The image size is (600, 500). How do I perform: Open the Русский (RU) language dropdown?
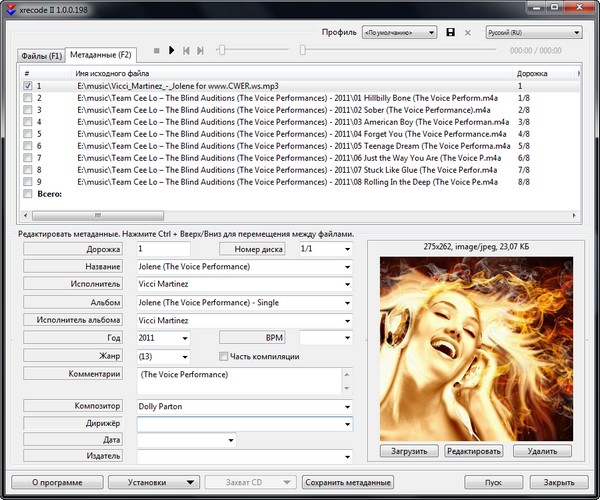[533, 33]
